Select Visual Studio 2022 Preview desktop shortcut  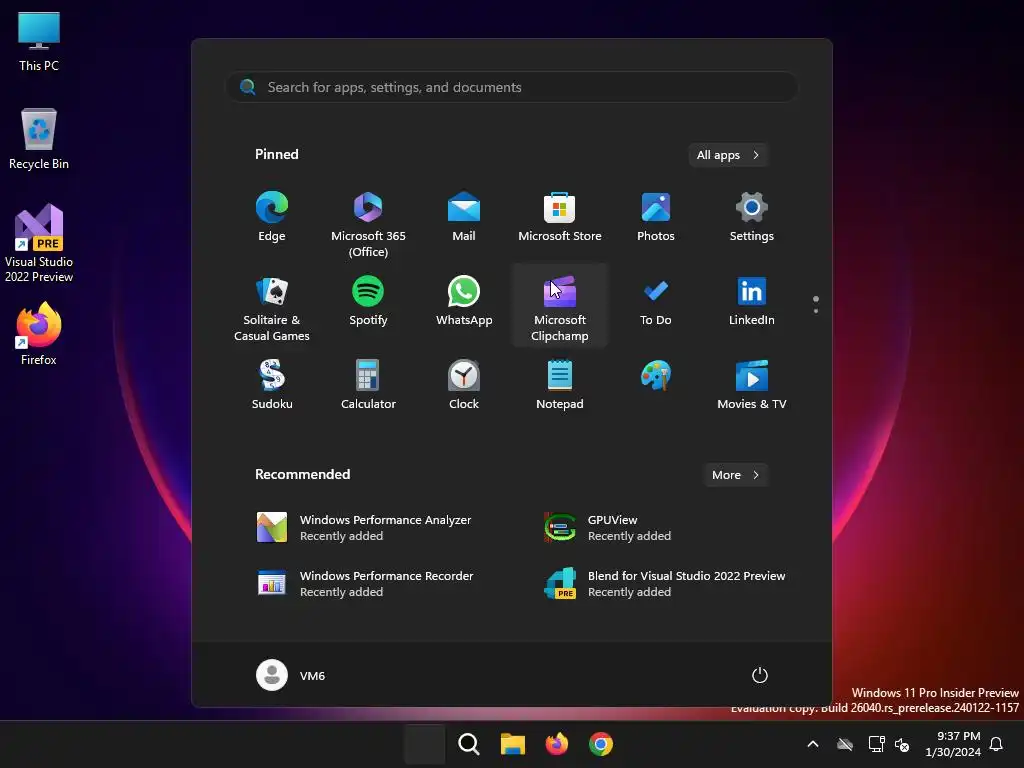click(x=39, y=243)
